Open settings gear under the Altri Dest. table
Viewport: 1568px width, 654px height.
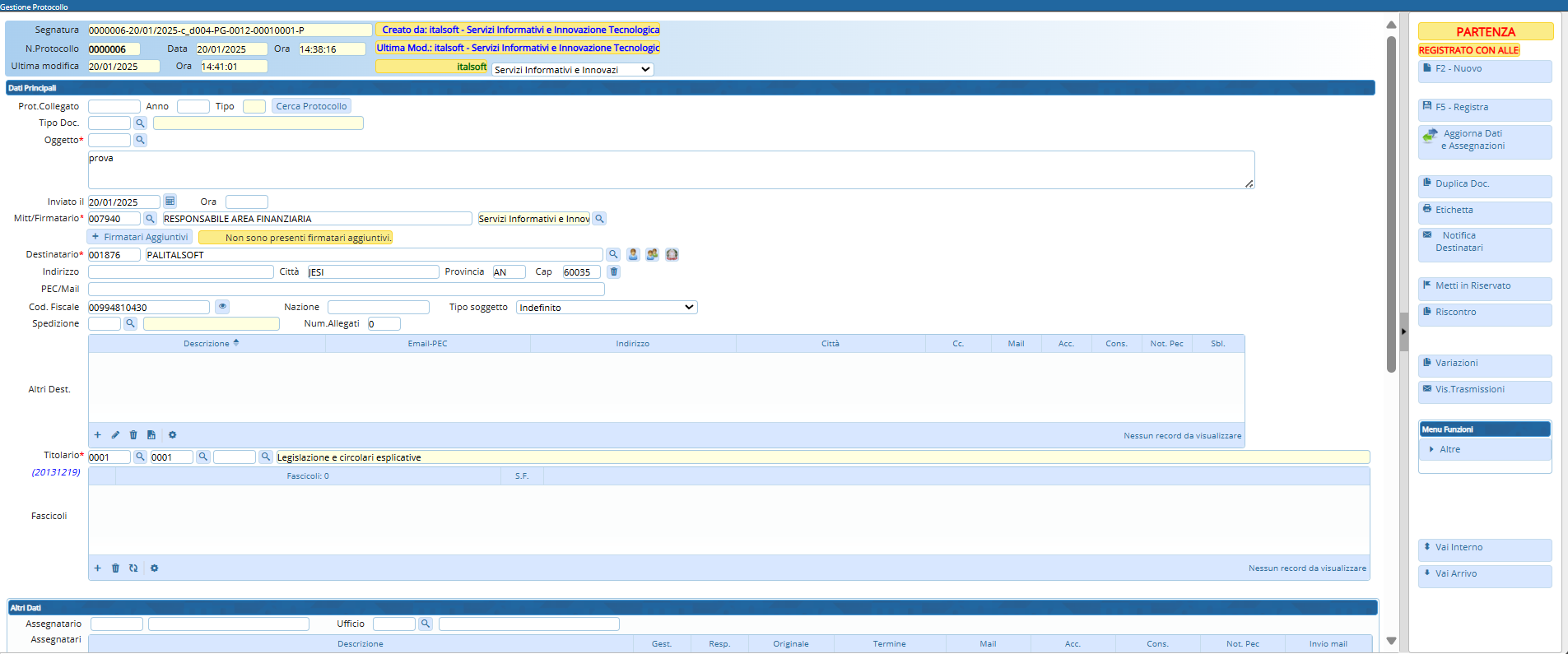[172, 435]
